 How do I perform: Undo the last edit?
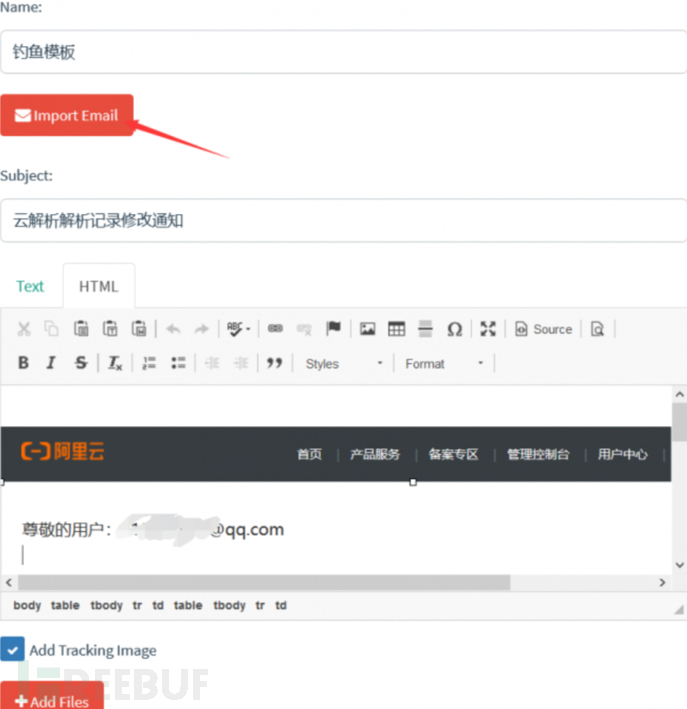[x=173, y=329]
